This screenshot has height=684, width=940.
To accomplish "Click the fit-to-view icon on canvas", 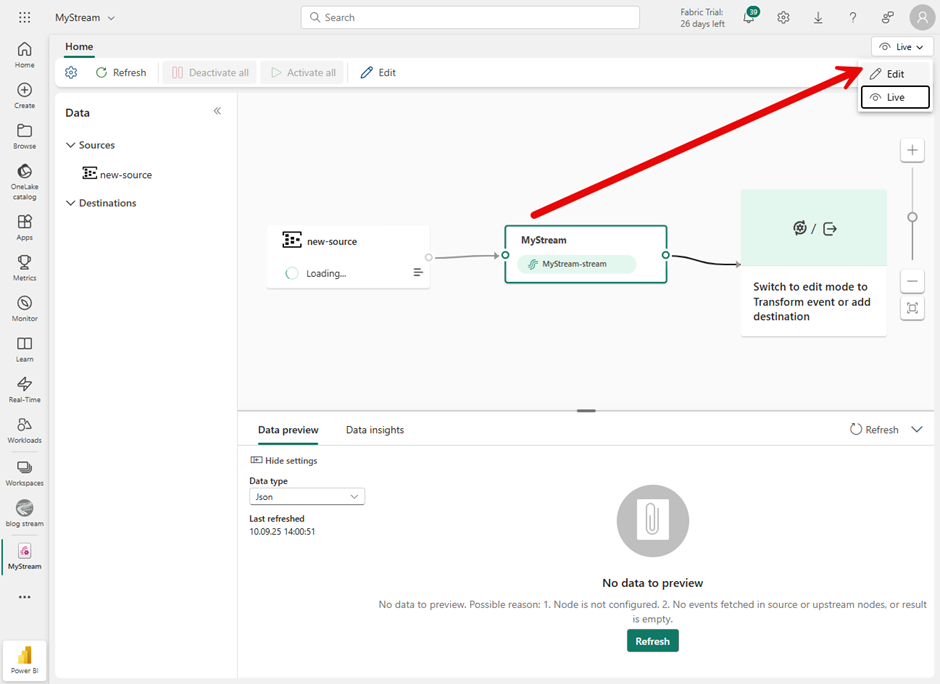I will coord(912,308).
